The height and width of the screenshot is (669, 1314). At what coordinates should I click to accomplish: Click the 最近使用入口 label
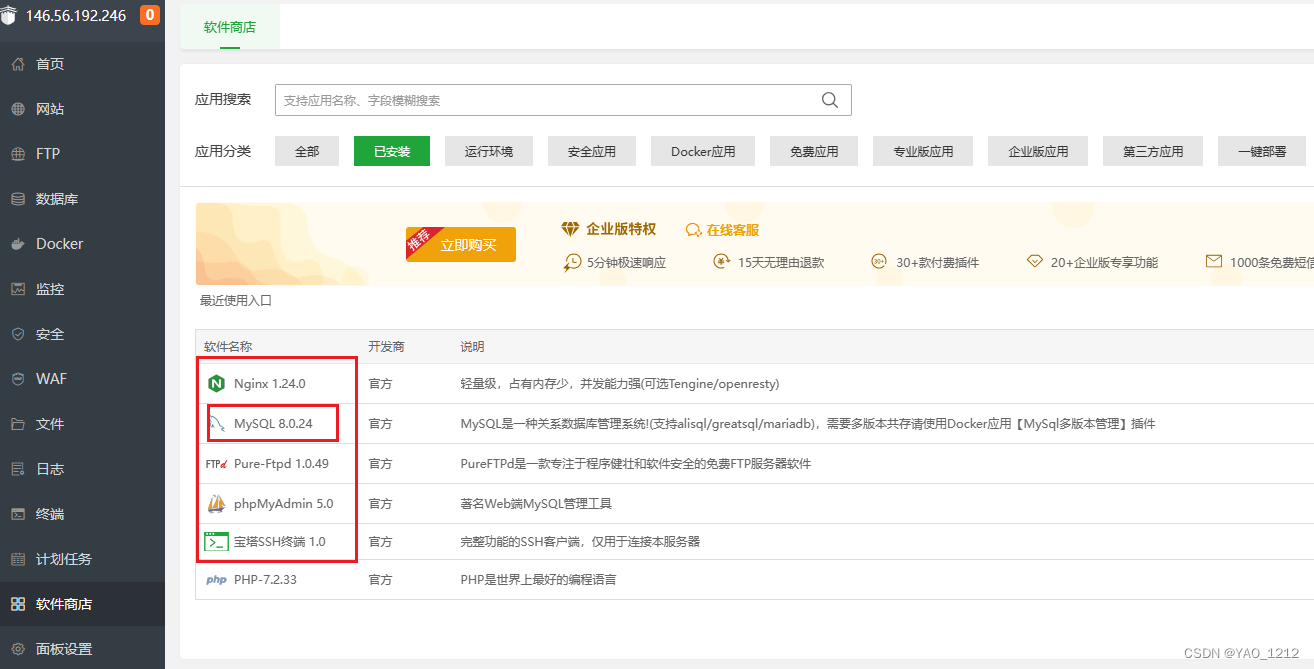coord(236,301)
